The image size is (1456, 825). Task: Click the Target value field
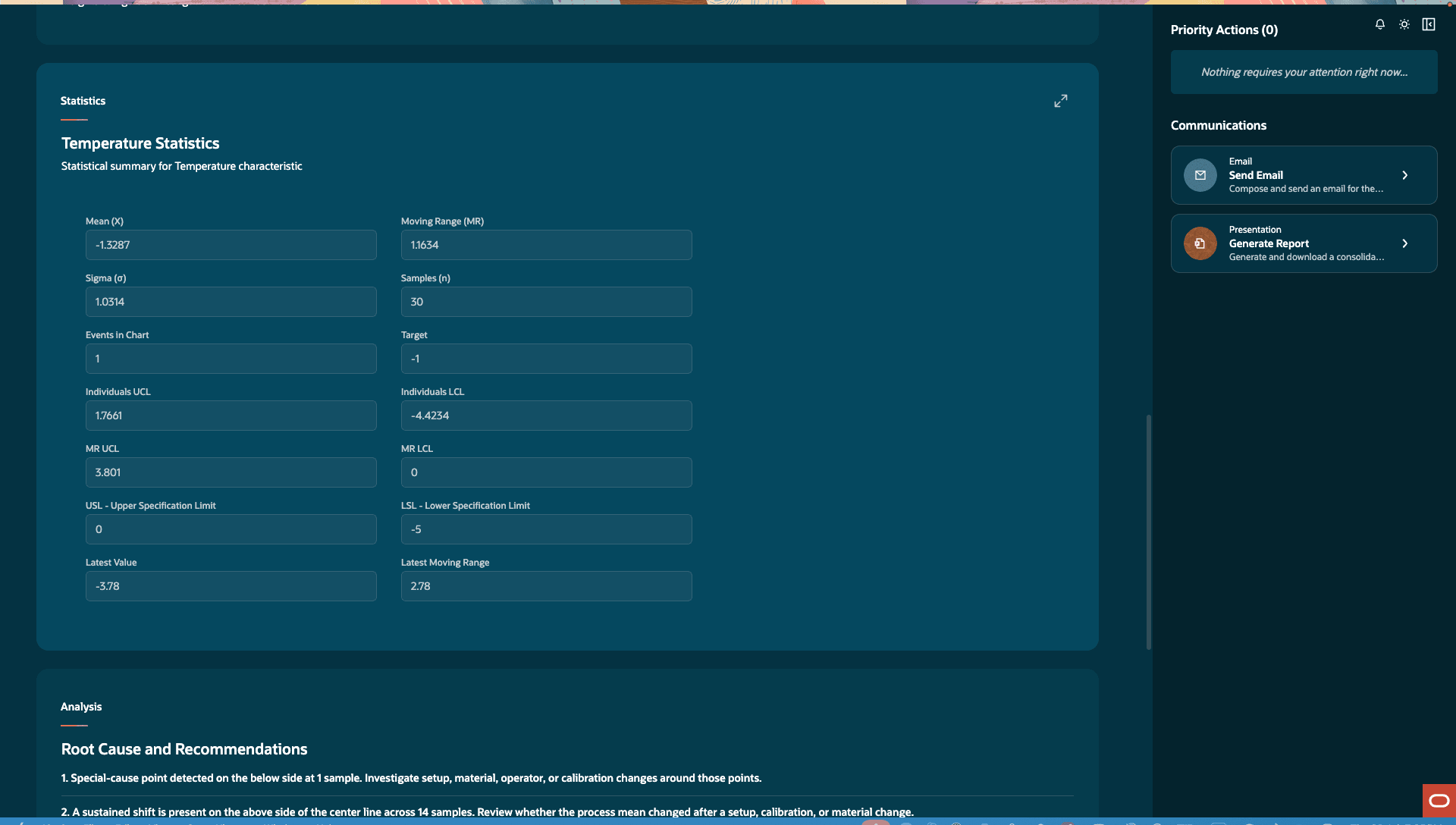click(x=546, y=359)
